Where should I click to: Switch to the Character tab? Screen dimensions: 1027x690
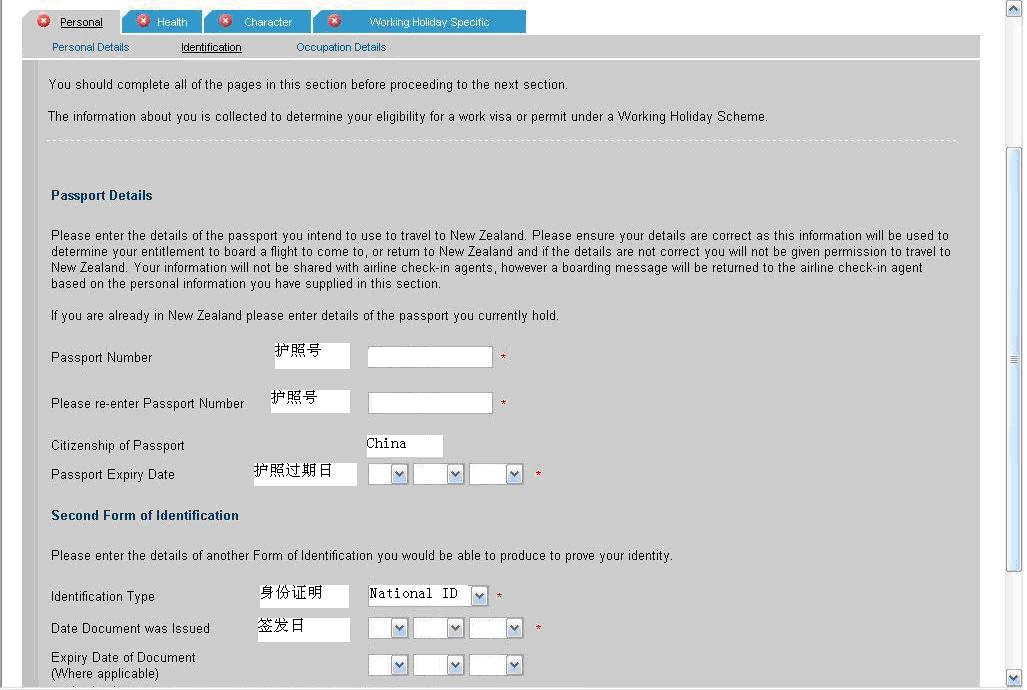[x=268, y=22]
